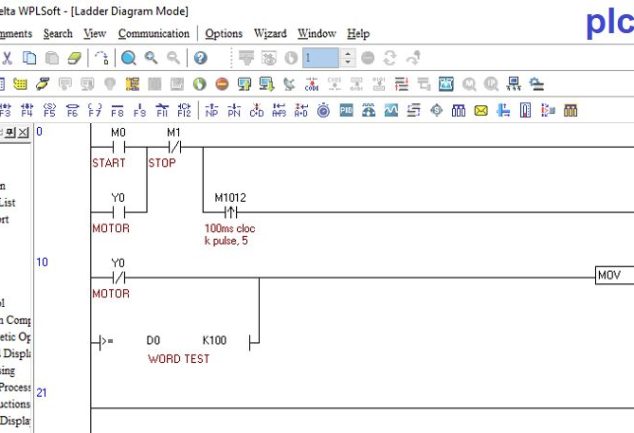The width and height of the screenshot is (634, 433).
Task: Click the blue magnifier zoom icon
Action: [129, 58]
